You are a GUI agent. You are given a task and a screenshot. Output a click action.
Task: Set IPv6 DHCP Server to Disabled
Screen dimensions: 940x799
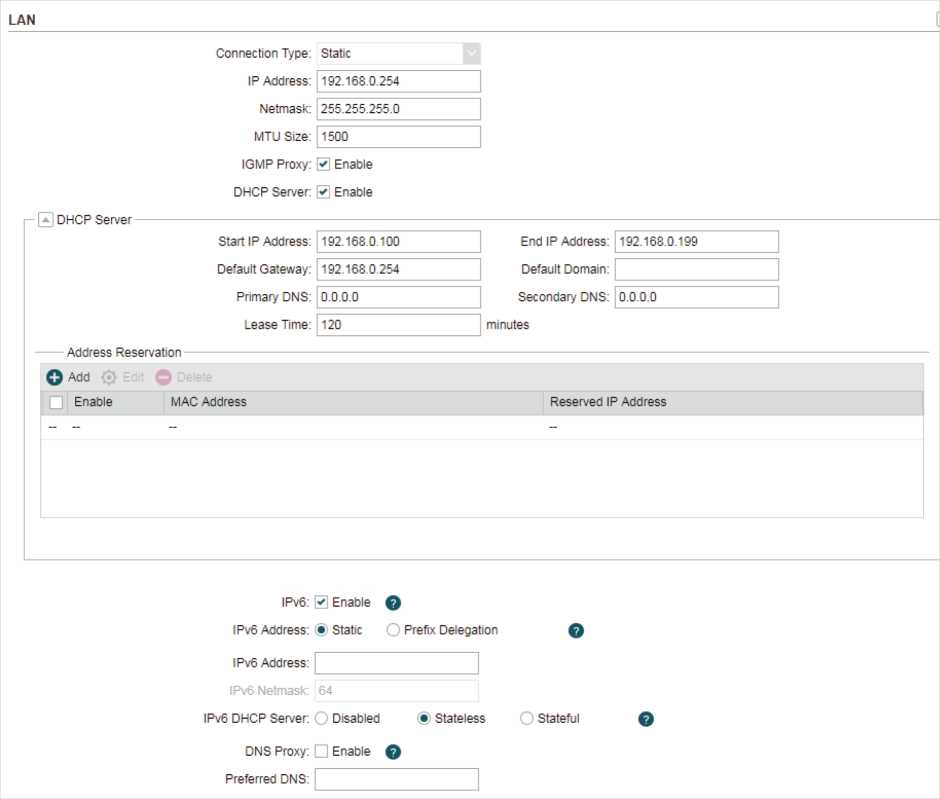(322, 718)
